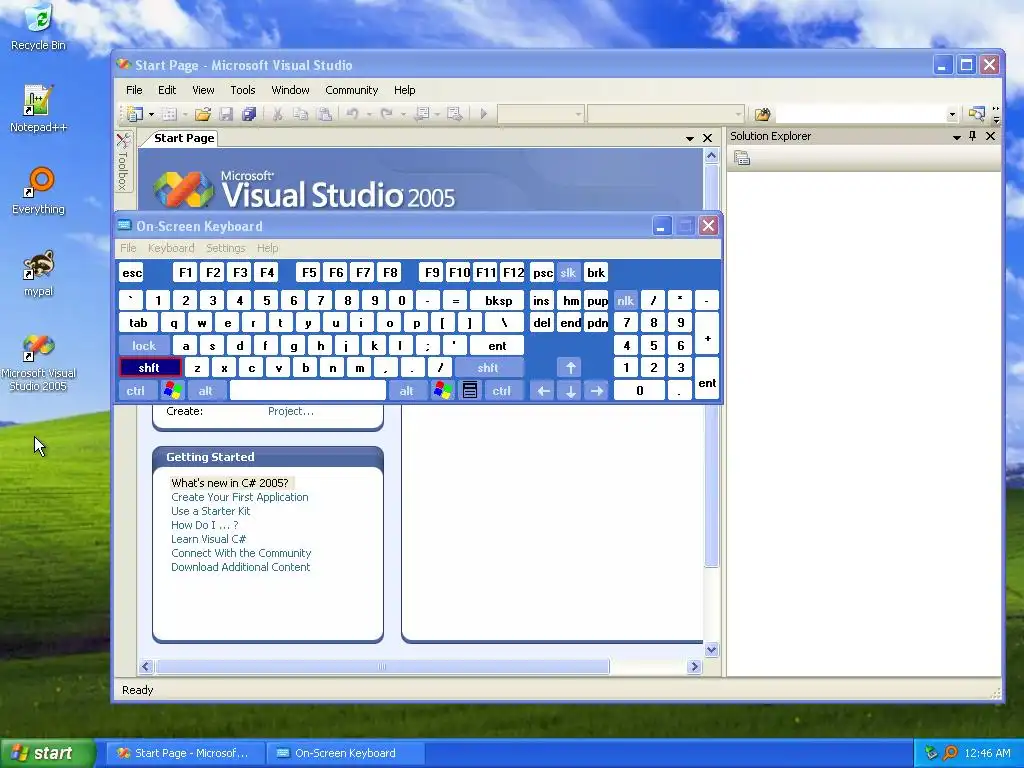The height and width of the screenshot is (768, 1024).
Task: Click the left arrow key on keyboard
Action: (543, 391)
